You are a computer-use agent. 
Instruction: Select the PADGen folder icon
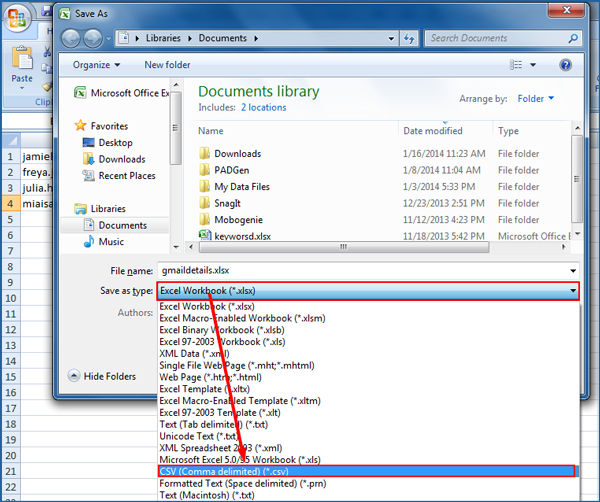tap(204, 170)
